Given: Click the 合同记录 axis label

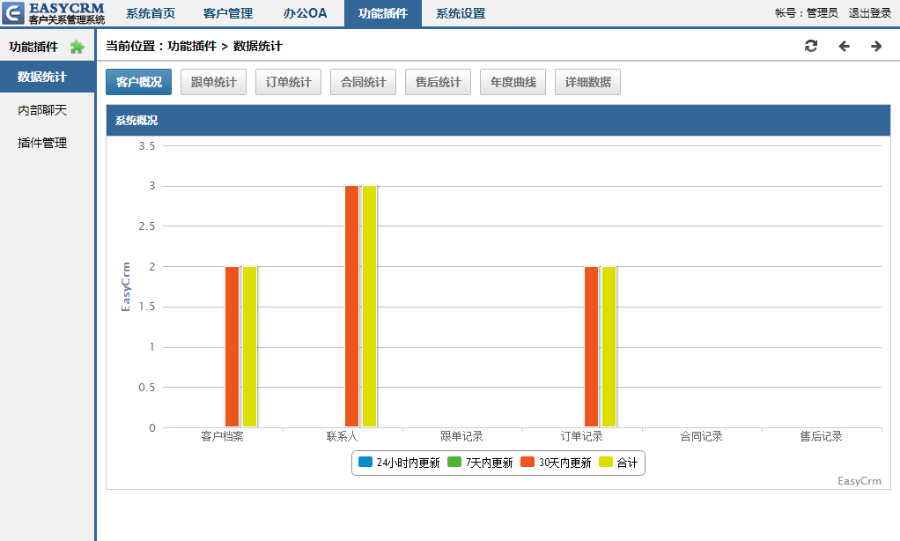Looking at the screenshot, I should [x=701, y=437].
